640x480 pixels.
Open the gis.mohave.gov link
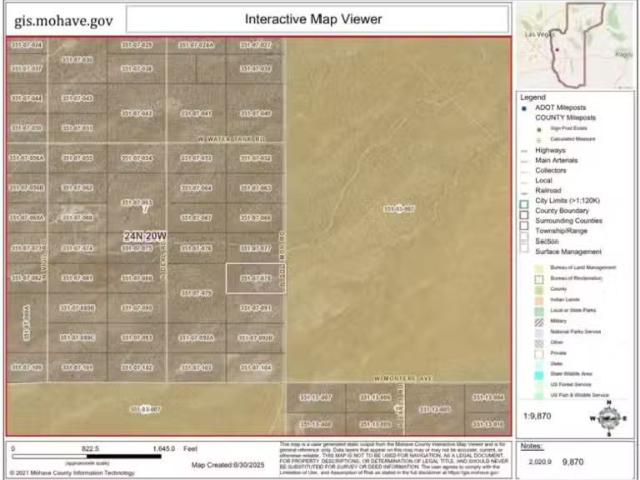coord(63,19)
